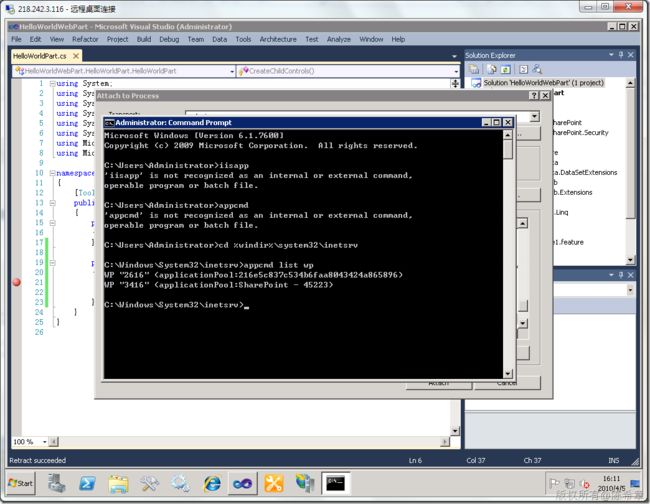
Task: Toggle the breakpoint in the editor margin
Action: click(15, 282)
